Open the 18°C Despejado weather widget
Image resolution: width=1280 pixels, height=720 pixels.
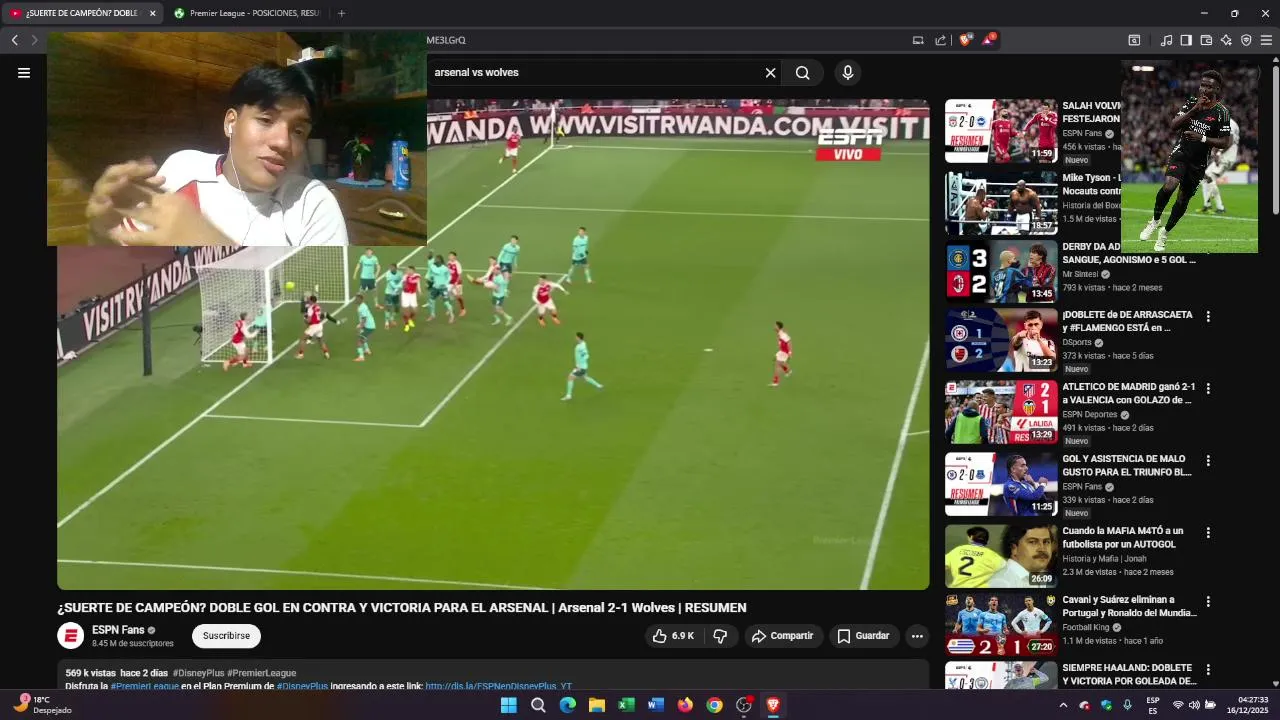(43, 705)
